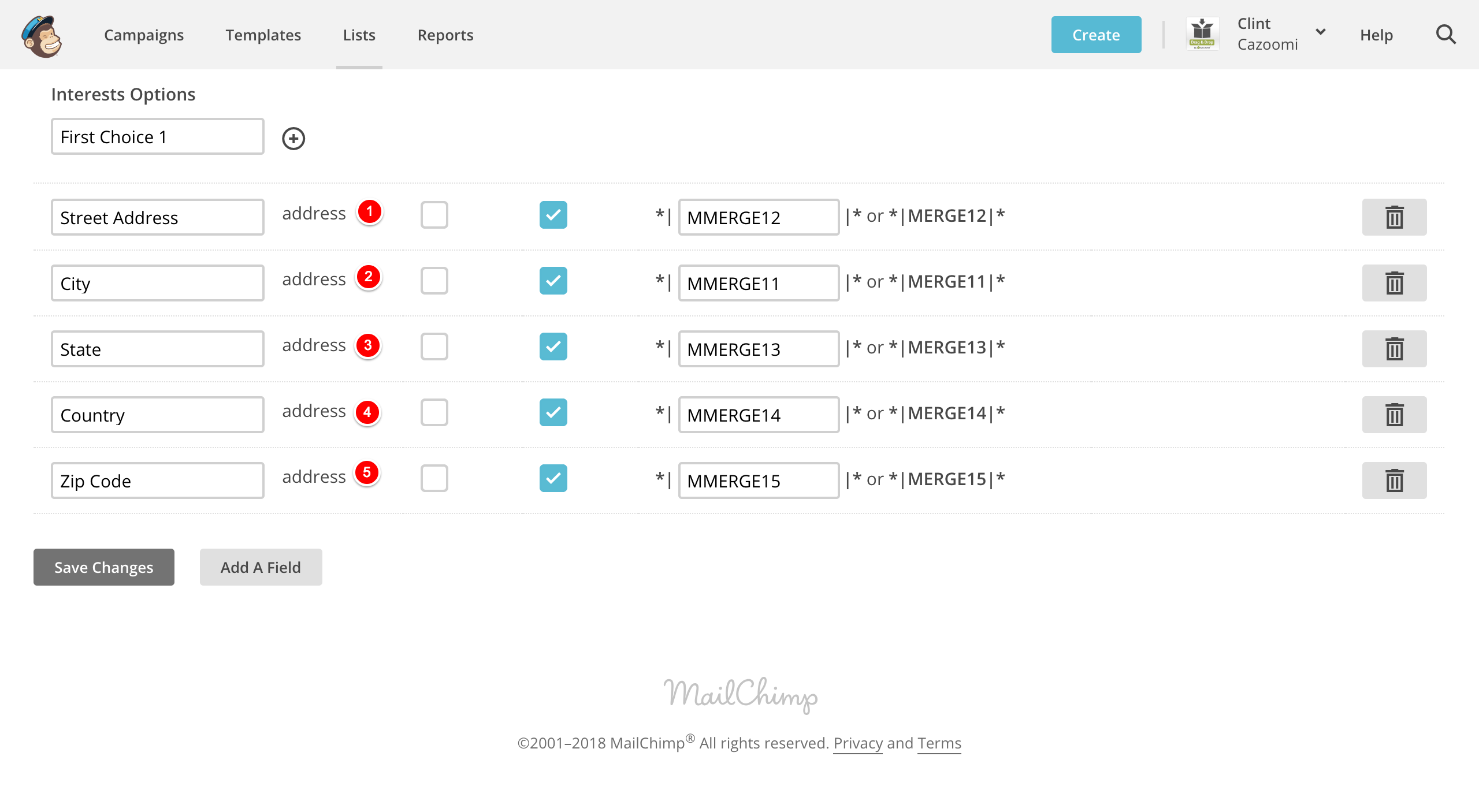
Task: Edit the MMERGE11 merge tag field
Action: pos(759,283)
